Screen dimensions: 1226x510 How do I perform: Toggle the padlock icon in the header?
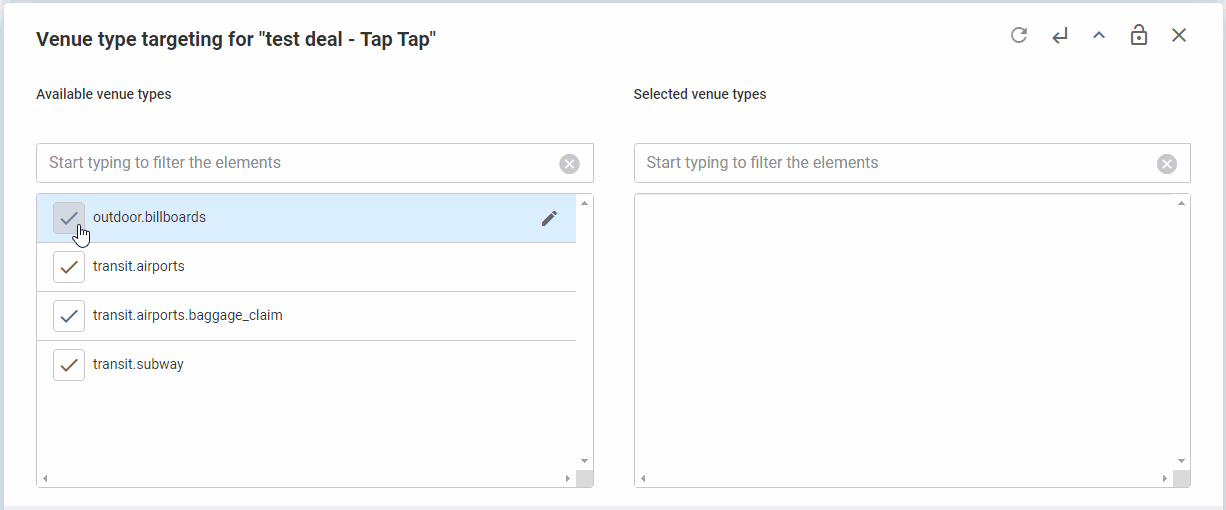tap(1139, 36)
